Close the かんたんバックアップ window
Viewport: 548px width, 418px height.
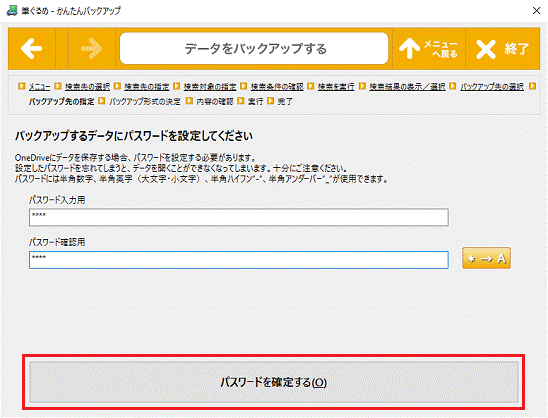click(536, 10)
